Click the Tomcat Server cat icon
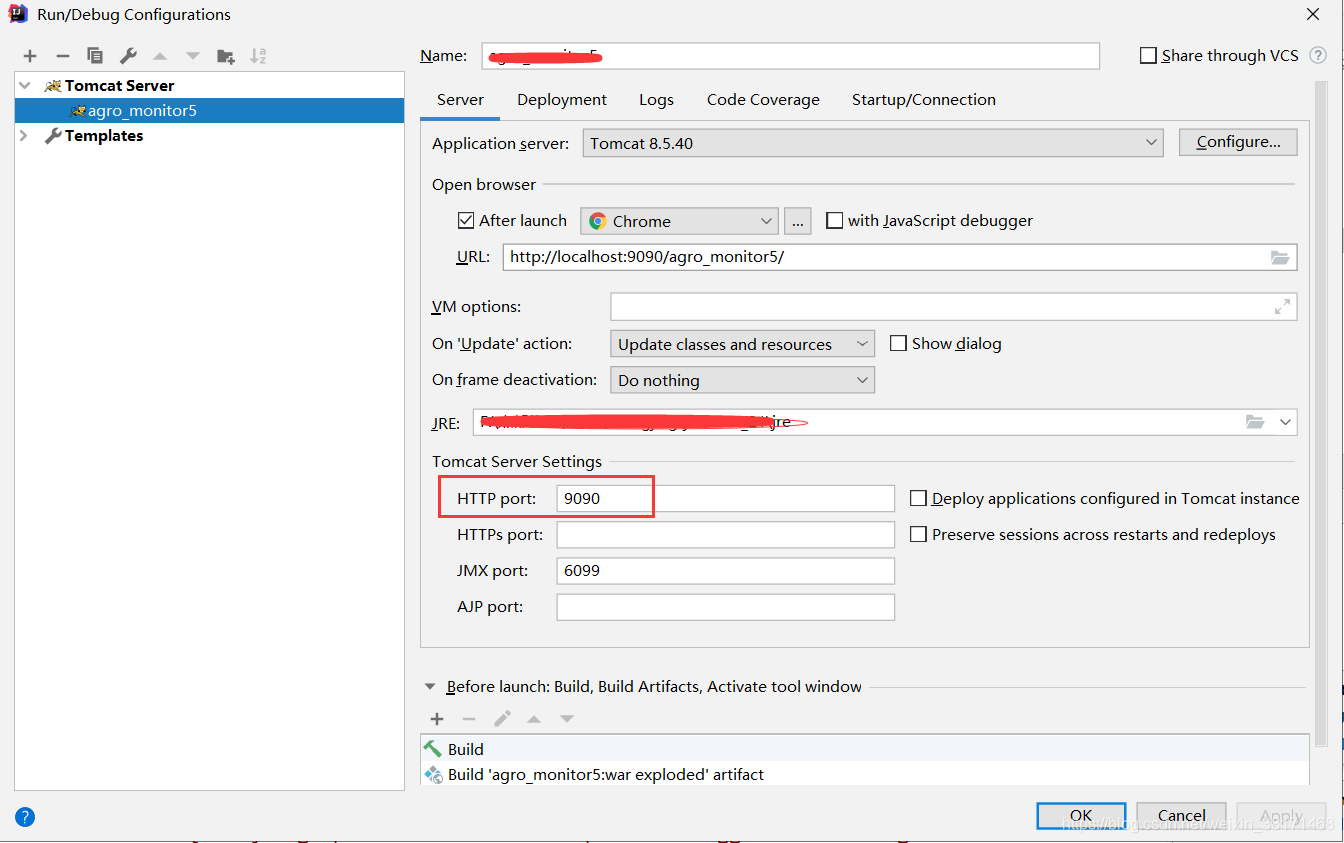 [x=53, y=86]
